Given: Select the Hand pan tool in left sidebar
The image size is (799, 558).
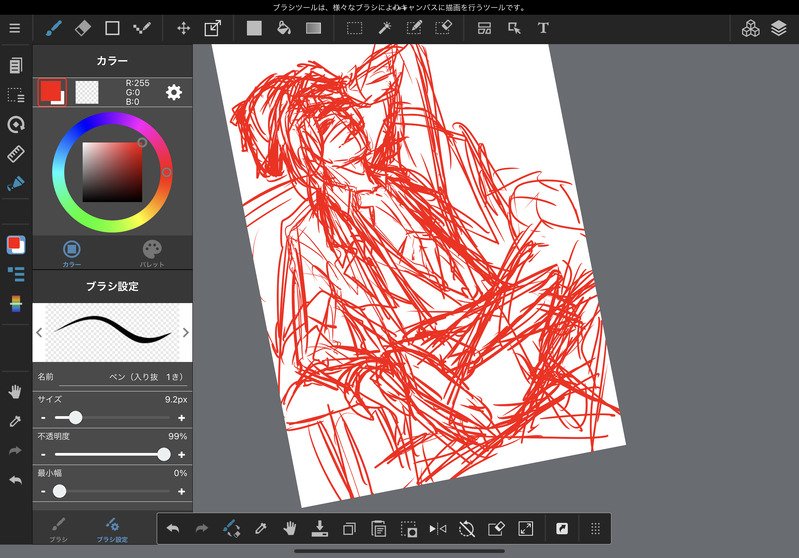Looking at the screenshot, I should (15, 391).
